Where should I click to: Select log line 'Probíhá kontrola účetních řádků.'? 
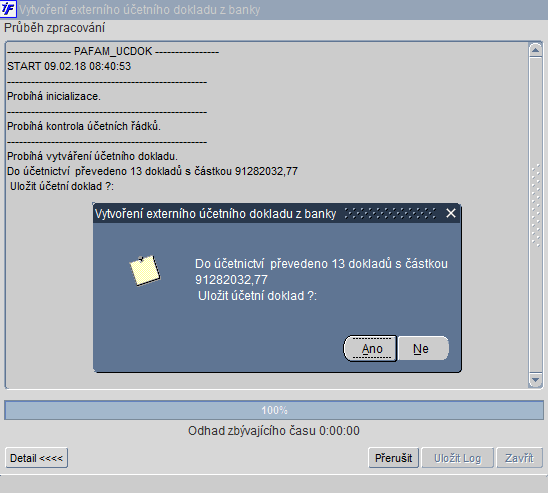point(84,126)
